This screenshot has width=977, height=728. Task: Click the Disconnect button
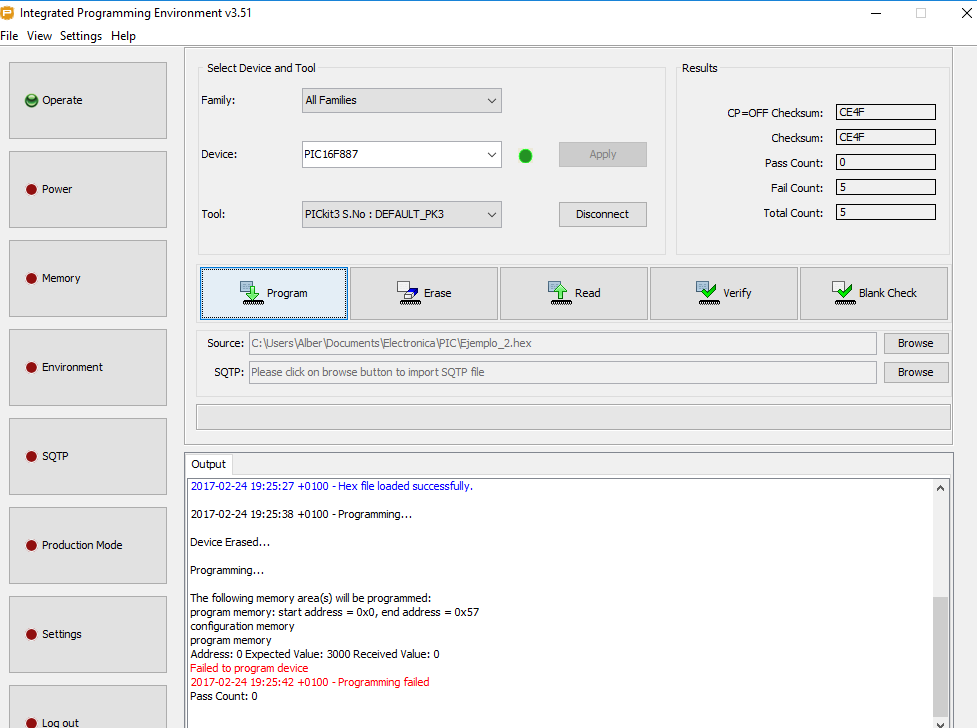pyautogui.click(x=603, y=214)
